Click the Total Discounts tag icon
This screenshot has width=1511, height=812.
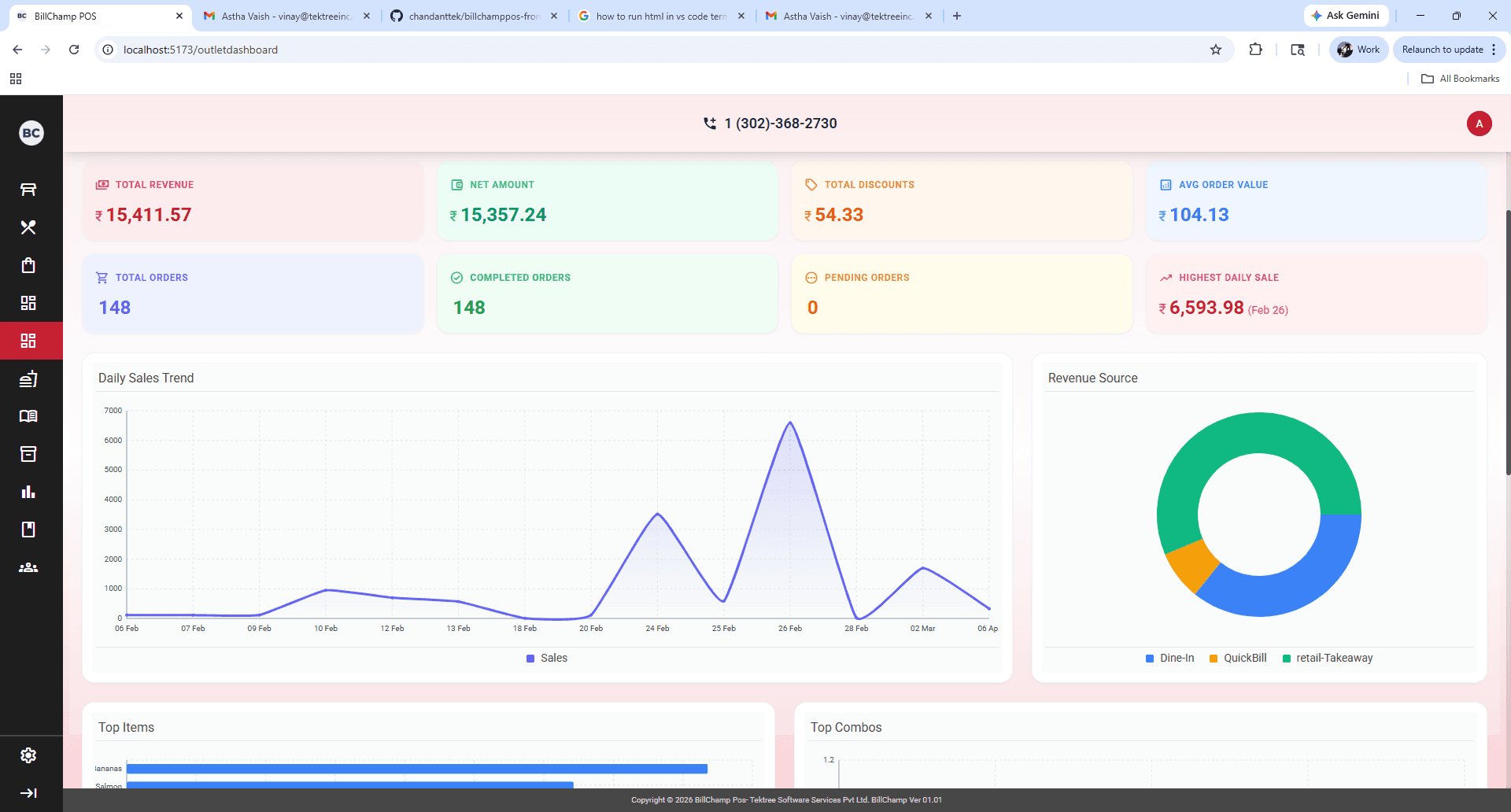(811, 185)
